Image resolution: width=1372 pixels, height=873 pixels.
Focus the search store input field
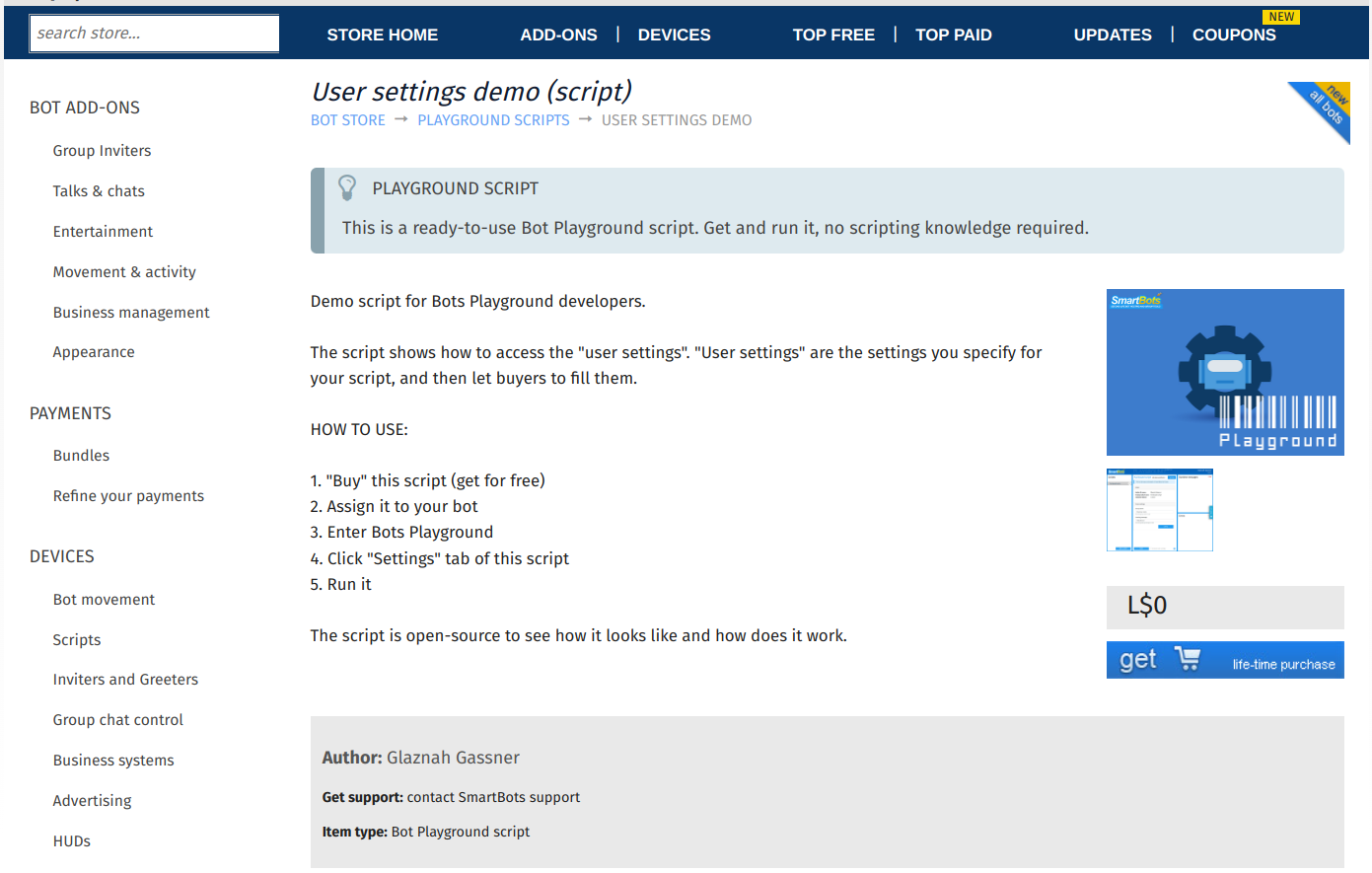pyautogui.click(x=155, y=34)
